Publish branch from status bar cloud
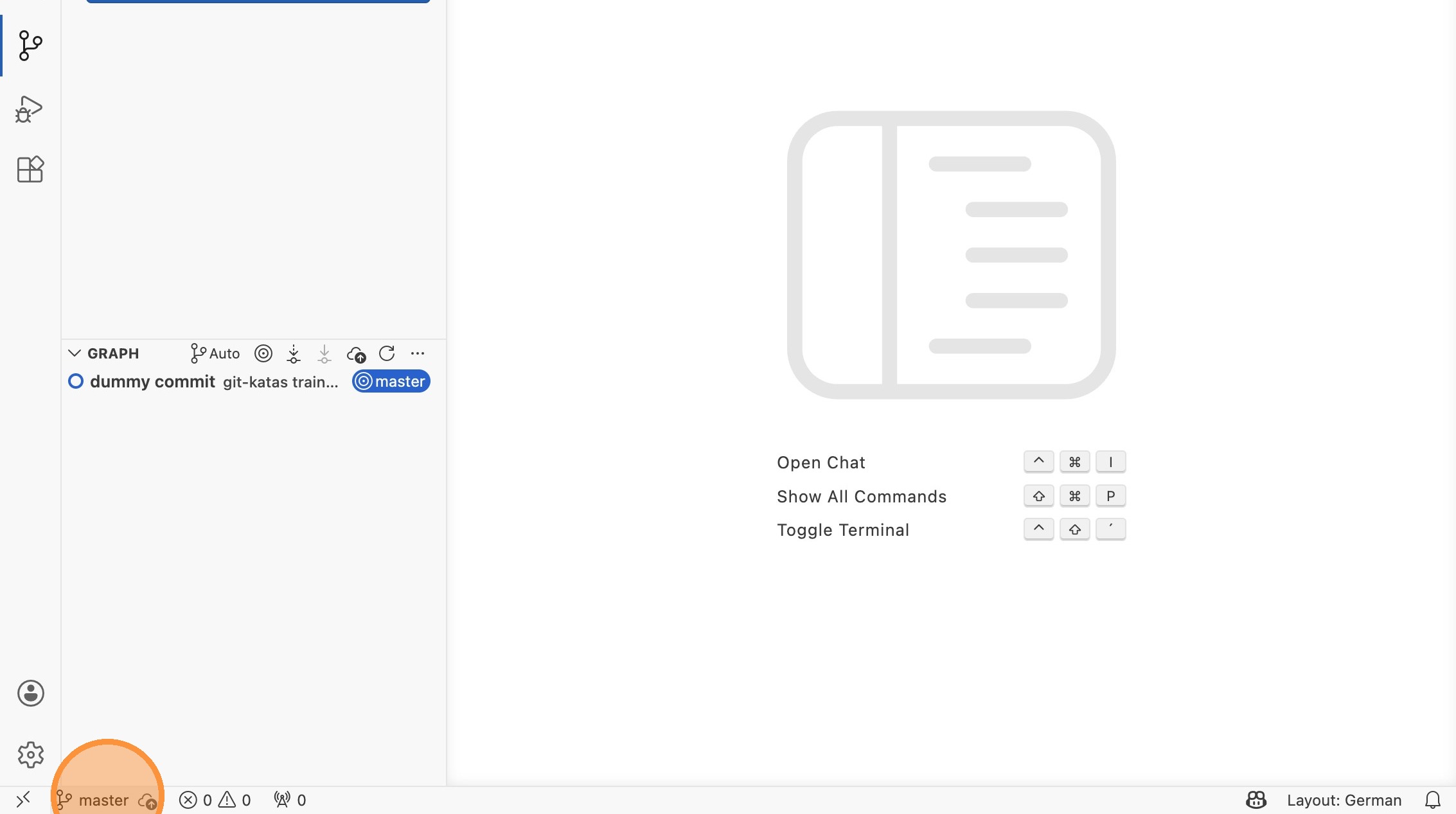The height and width of the screenshot is (814, 1456). 148,801
